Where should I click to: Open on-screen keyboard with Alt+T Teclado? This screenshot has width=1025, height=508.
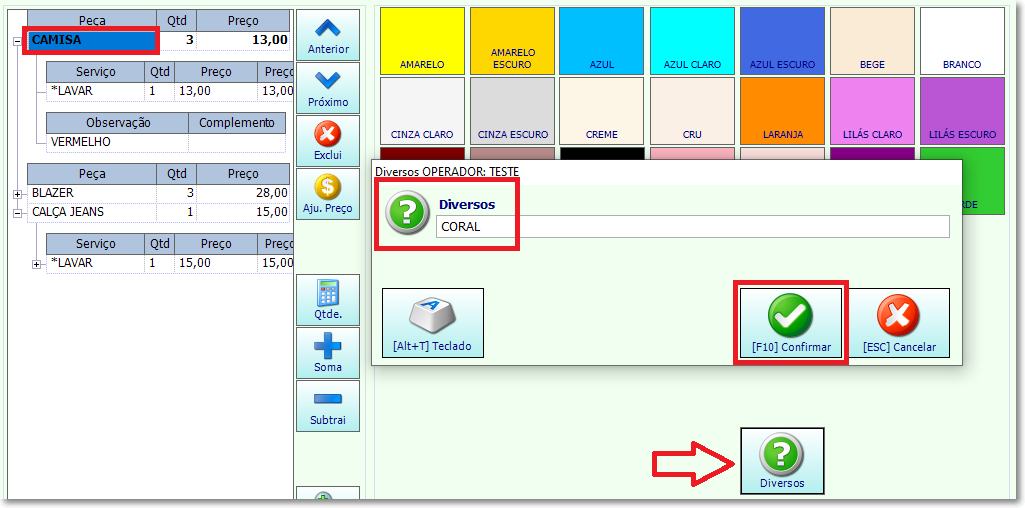[433, 323]
